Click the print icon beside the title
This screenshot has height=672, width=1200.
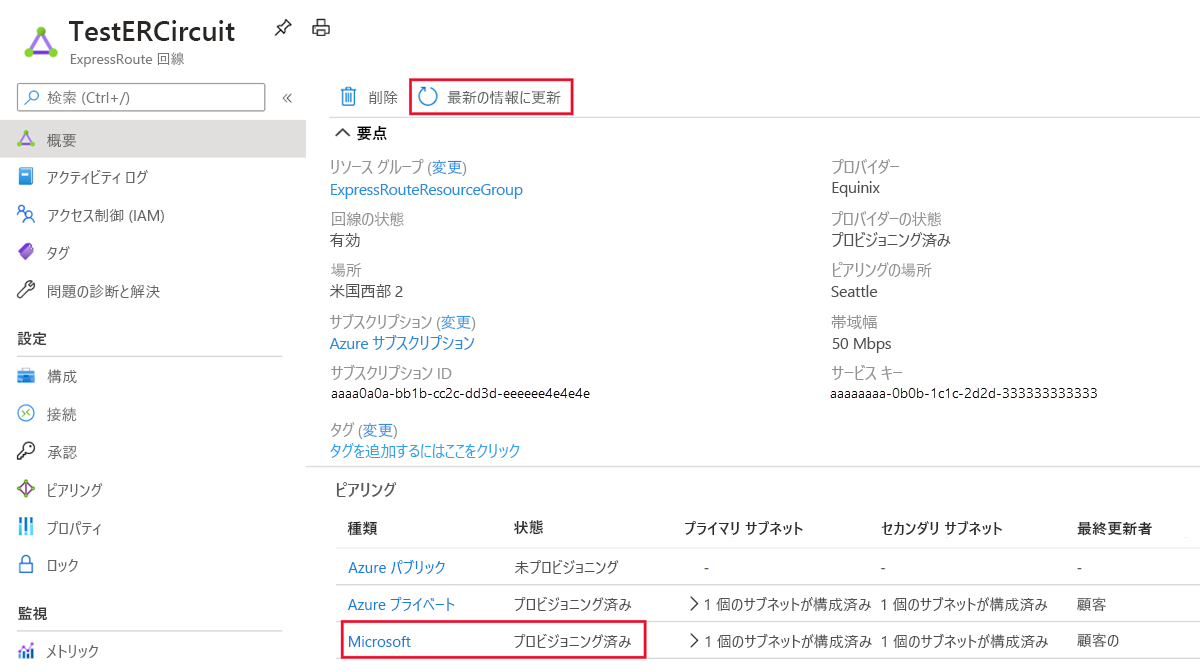point(321,28)
